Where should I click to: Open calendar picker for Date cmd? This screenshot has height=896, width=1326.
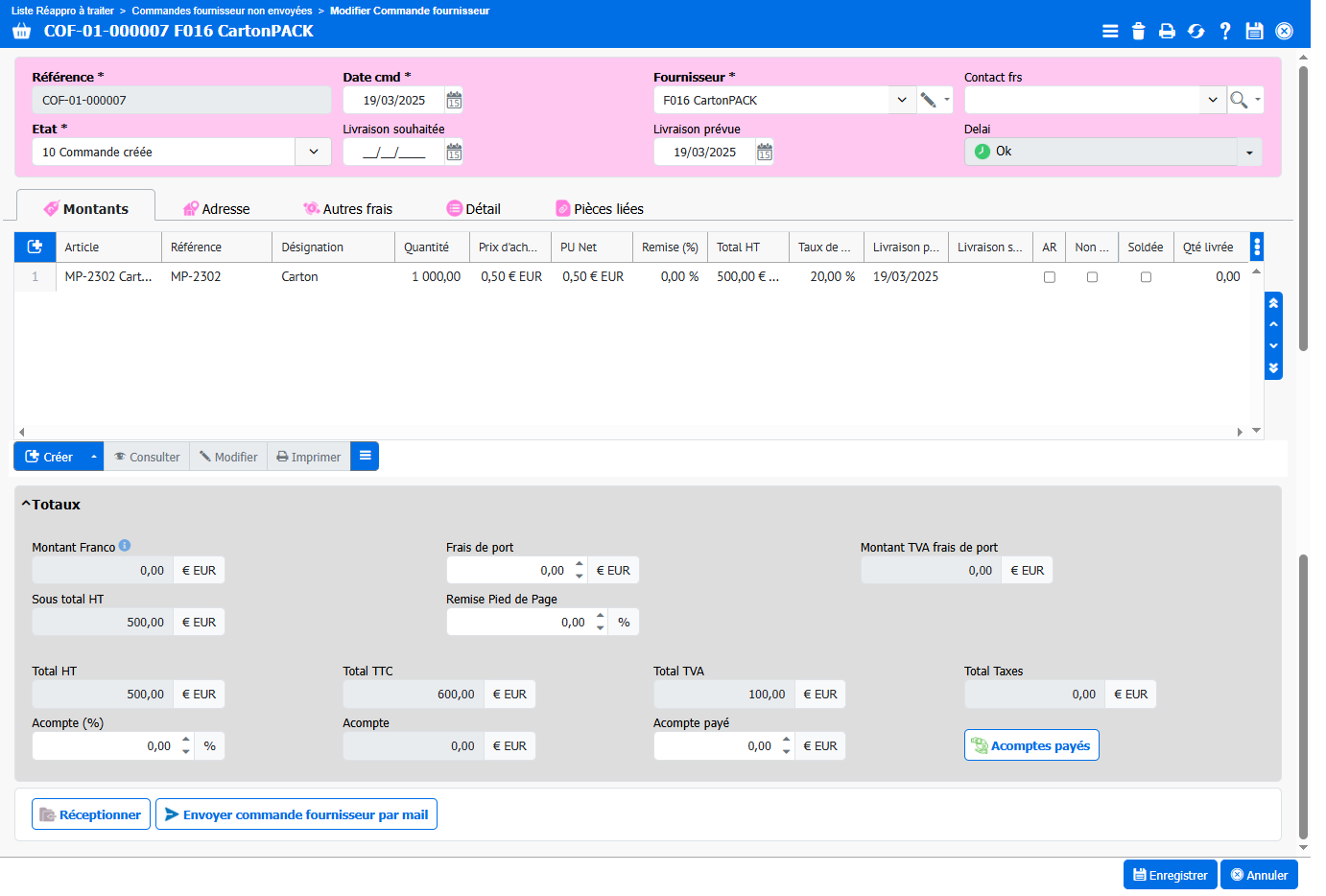click(x=454, y=100)
